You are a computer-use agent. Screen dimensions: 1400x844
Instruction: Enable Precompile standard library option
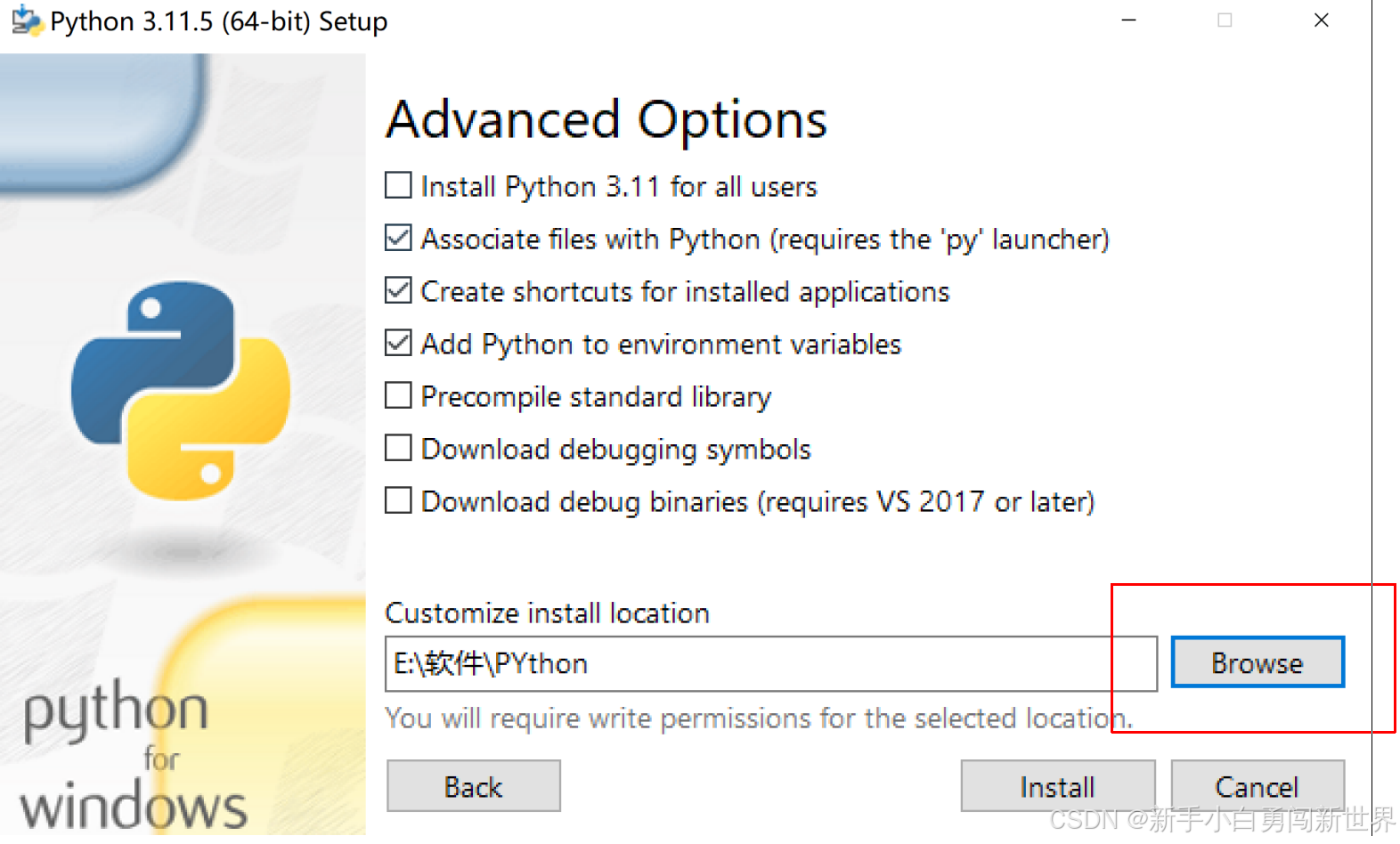[398, 395]
